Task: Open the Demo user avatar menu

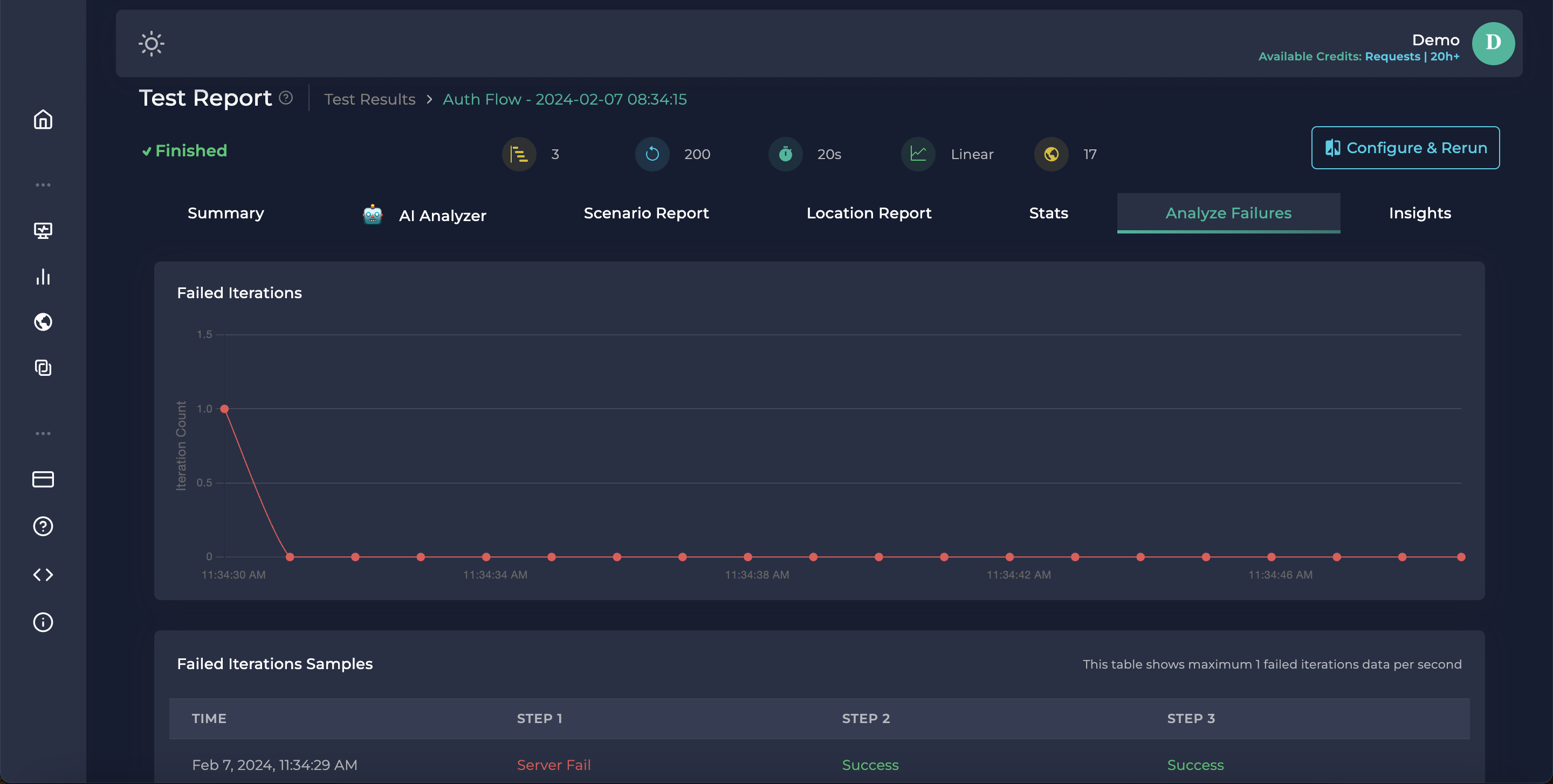Action: (1493, 43)
